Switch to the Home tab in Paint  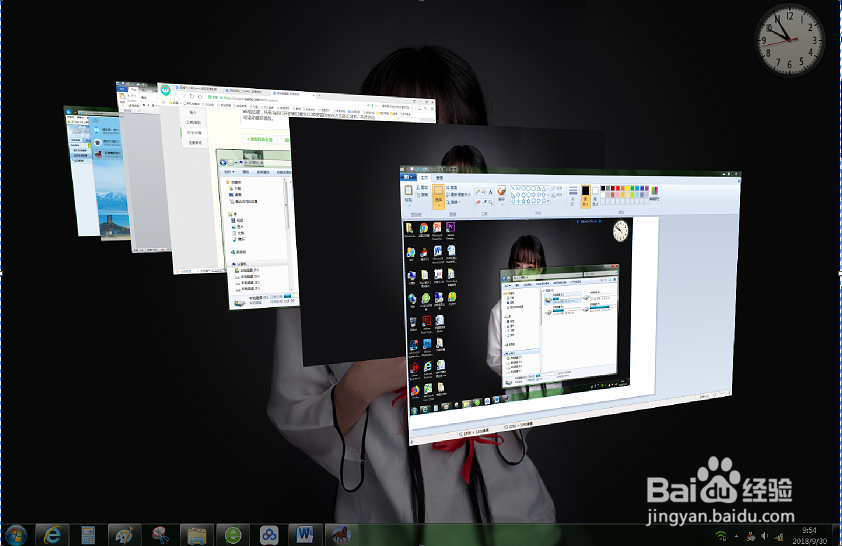pos(424,177)
